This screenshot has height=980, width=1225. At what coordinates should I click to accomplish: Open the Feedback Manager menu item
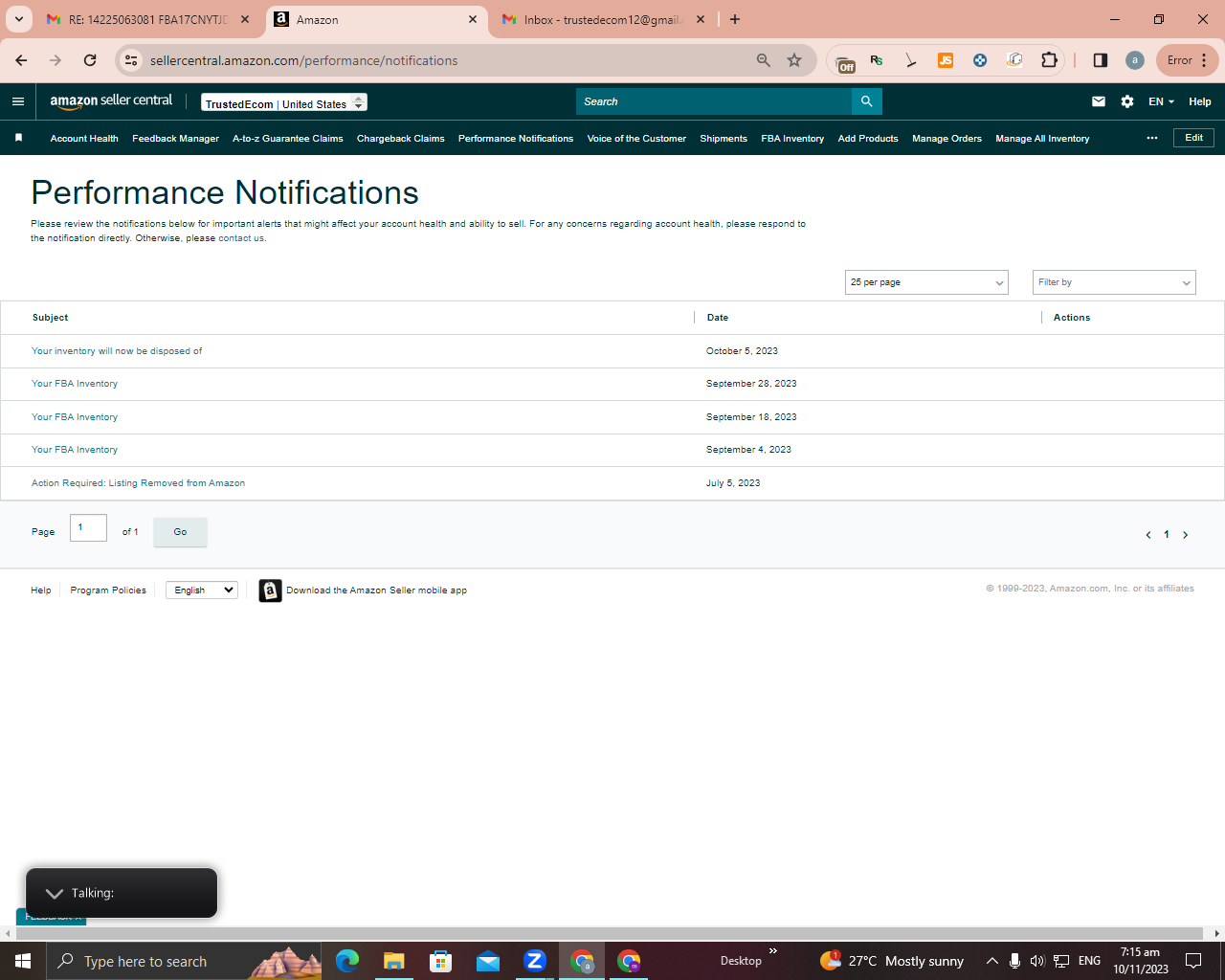(175, 138)
